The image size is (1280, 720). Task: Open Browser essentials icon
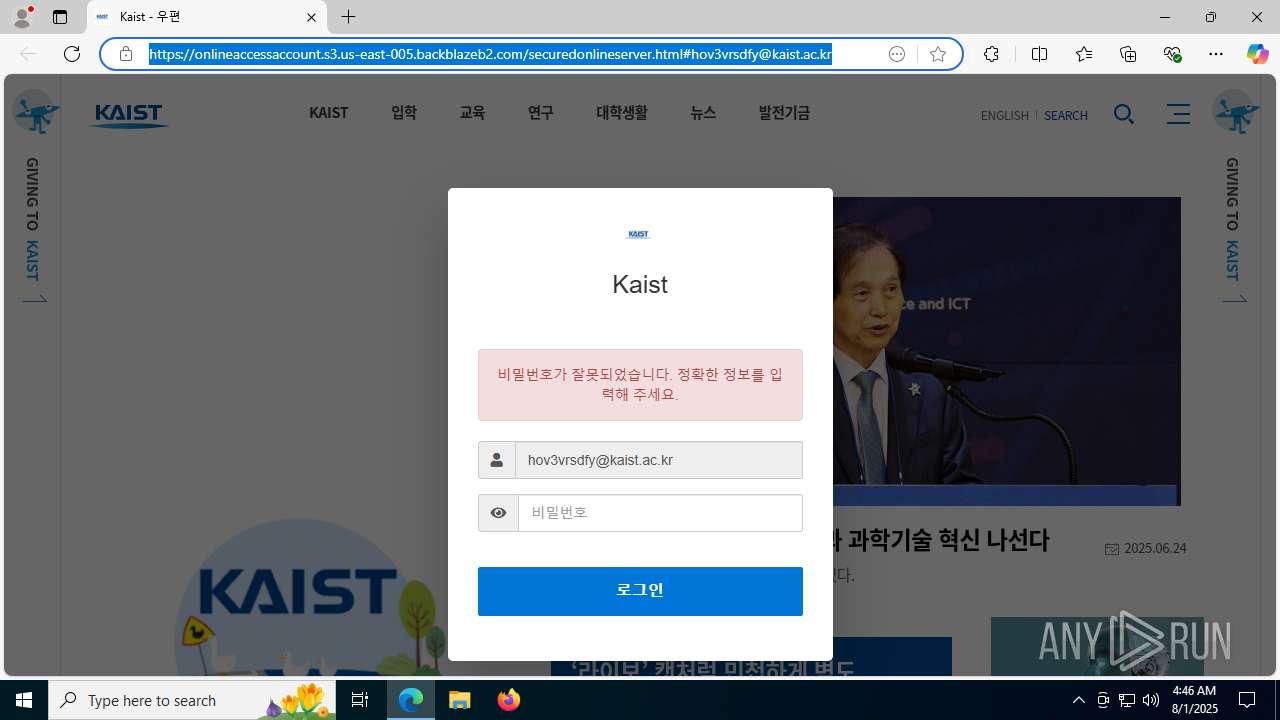pos(1172,54)
